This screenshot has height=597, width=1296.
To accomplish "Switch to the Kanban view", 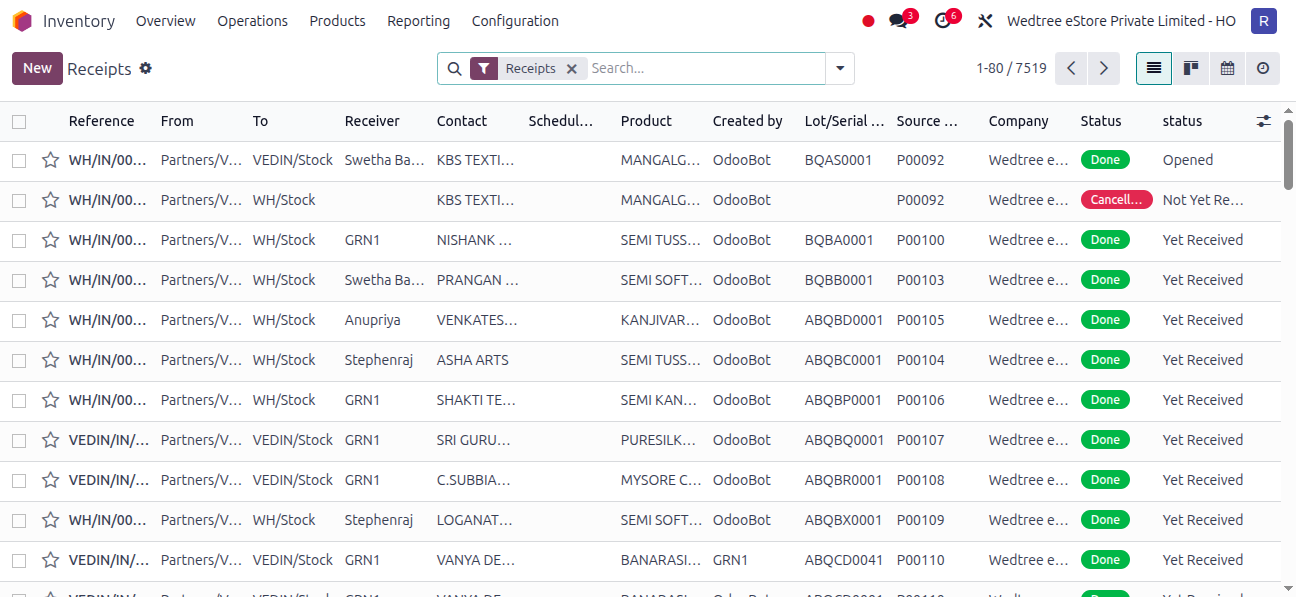I will coord(1190,68).
